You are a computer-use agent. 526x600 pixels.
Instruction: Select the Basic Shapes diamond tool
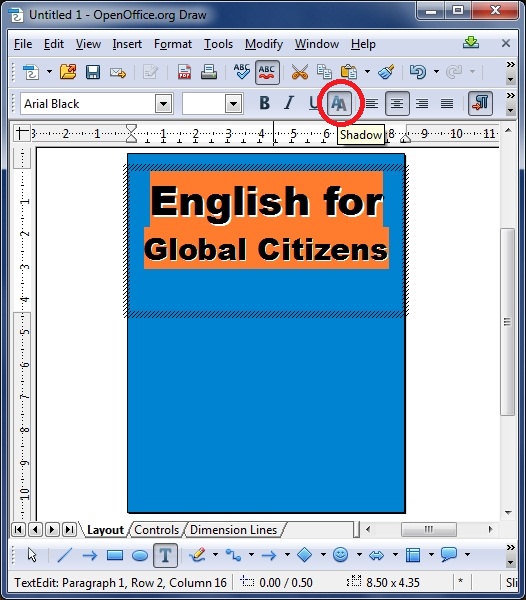tap(305, 555)
